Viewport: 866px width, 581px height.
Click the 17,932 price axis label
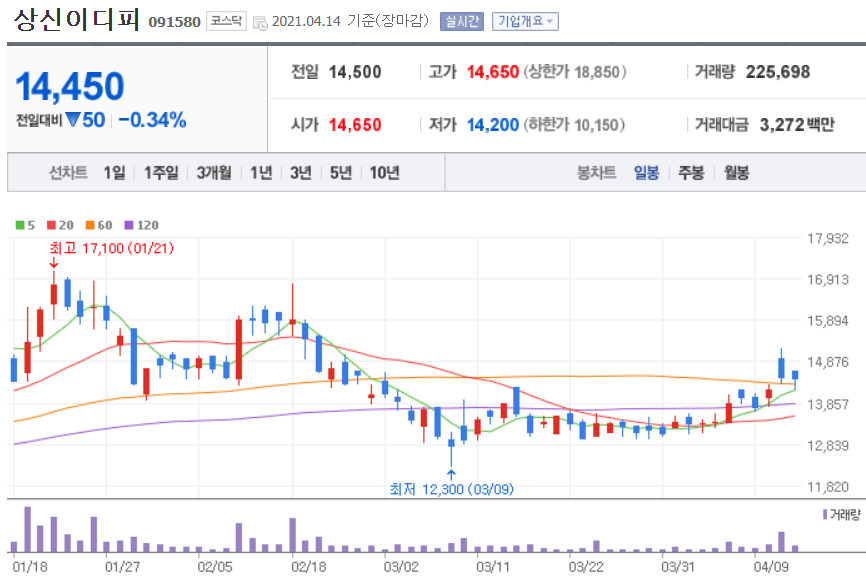[x=827, y=239]
